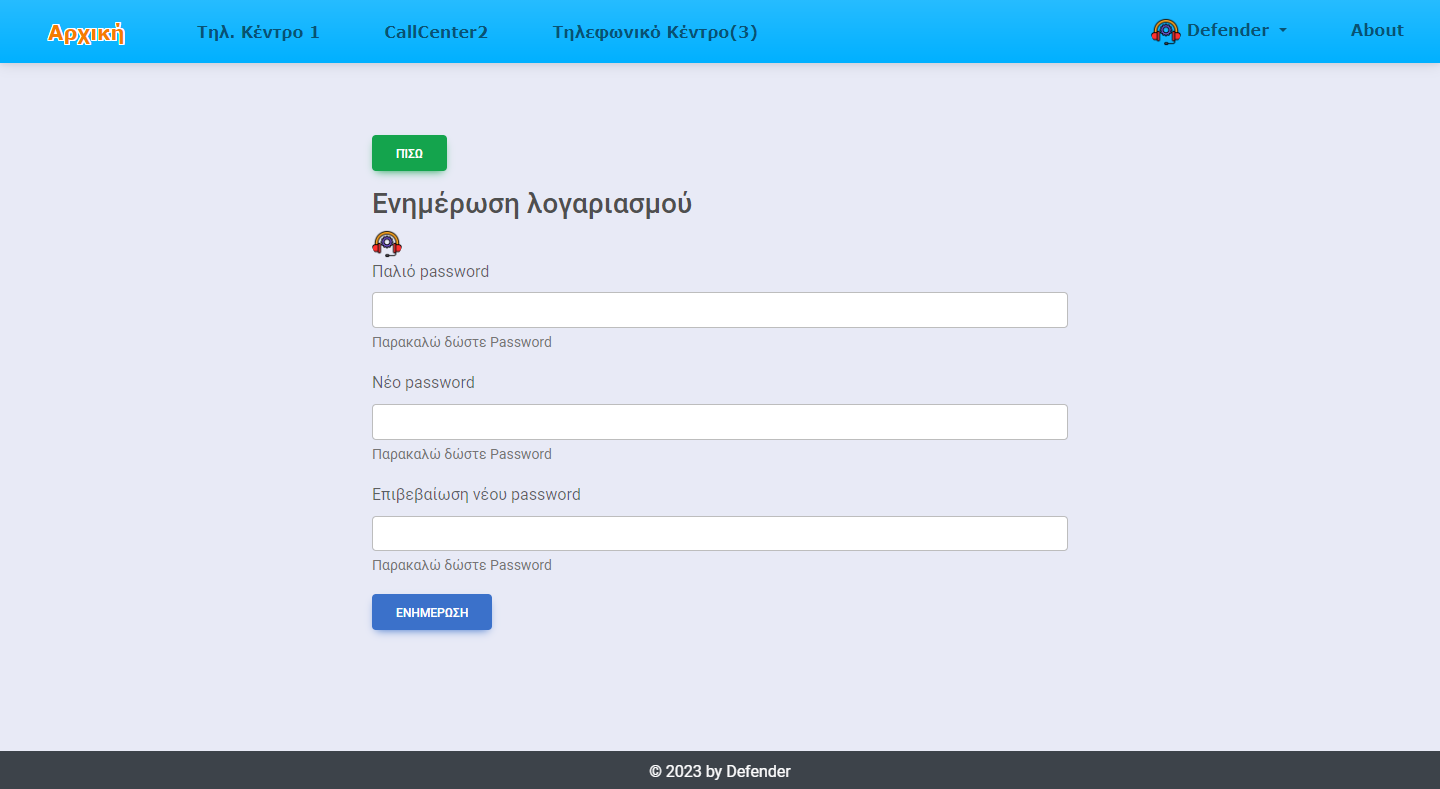1440x789 pixels.
Task: Select Τηλεφωνικό Κέντρο(3) in navbar
Action: pos(655,32)
